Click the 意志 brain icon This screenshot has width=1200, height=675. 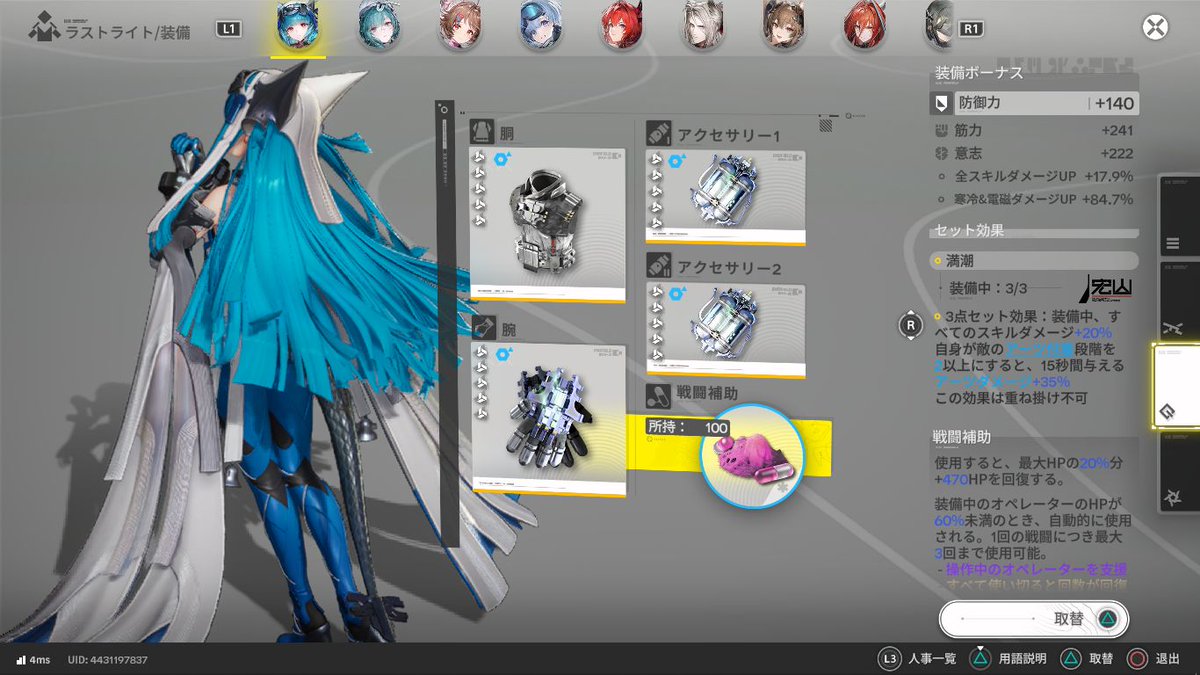pos(941,153)
